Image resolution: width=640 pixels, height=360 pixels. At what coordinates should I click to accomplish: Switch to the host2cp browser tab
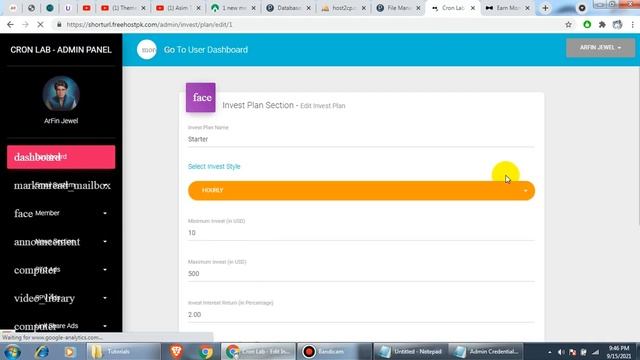[x=343, y=8]
